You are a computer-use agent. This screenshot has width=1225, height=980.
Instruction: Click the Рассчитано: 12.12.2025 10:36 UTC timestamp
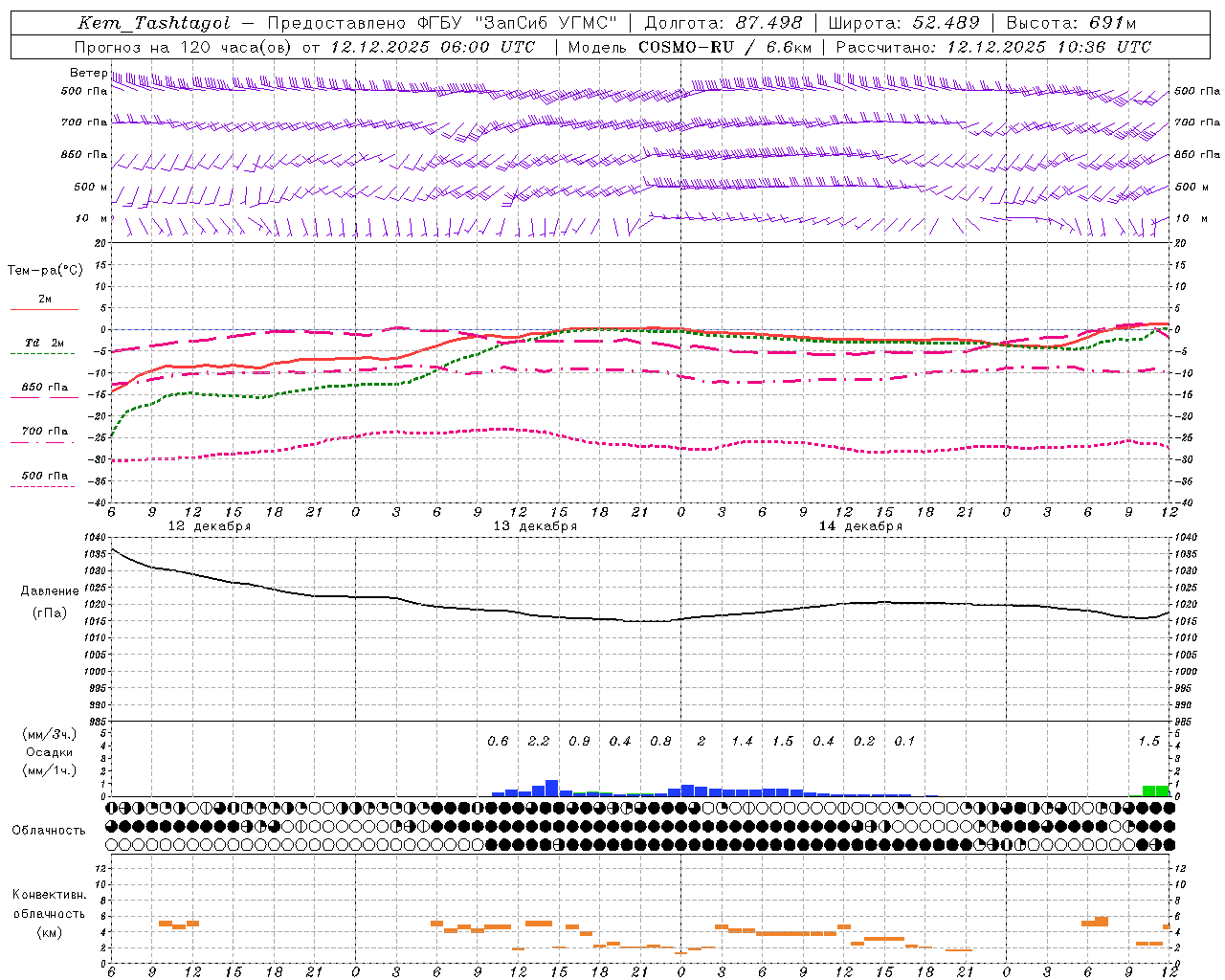click(993, 47)
